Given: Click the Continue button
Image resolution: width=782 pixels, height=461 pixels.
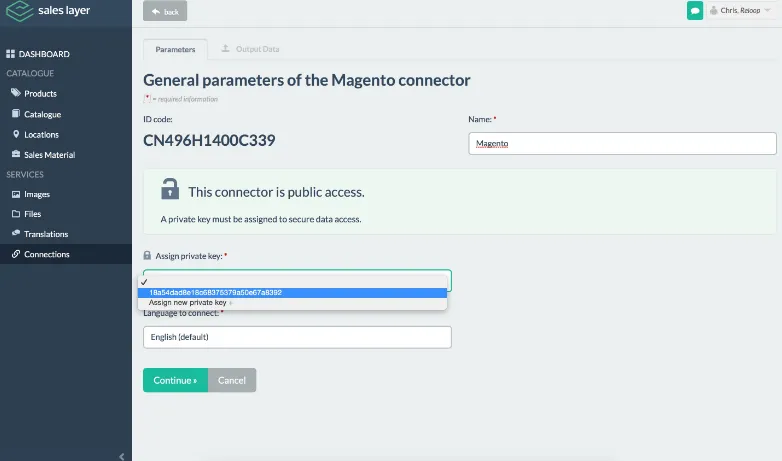Looking at the screenshot, I should point(175,380).
